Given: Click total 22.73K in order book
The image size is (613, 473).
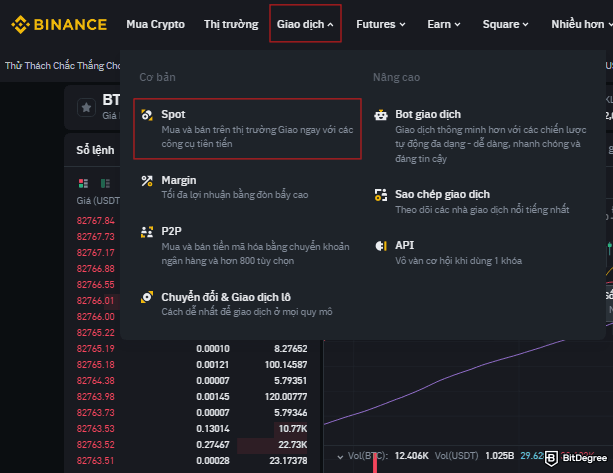Looking at the screenshot, I should pyautogui.click(x=293, y=445).
